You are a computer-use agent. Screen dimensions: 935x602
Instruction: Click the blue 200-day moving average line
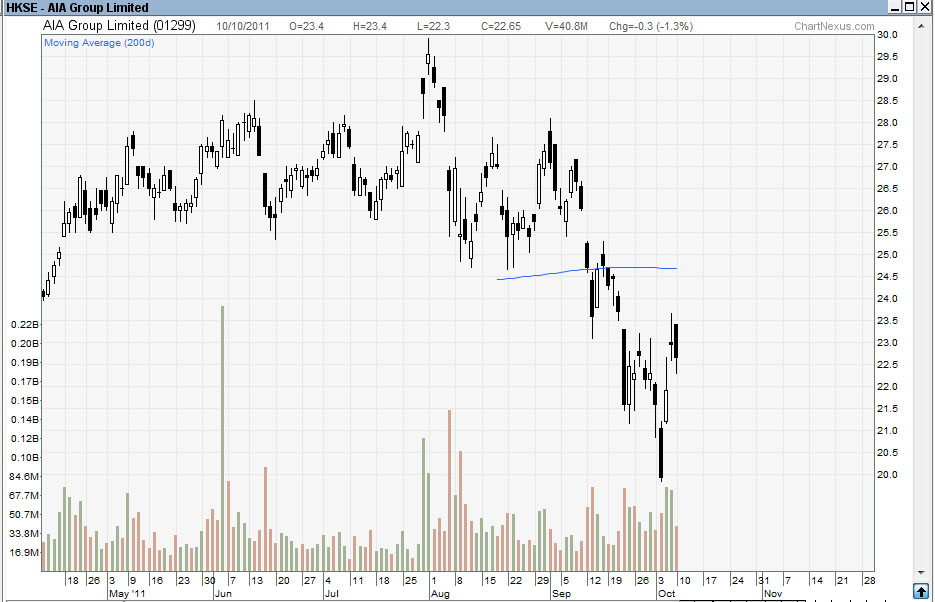(587, 271)
